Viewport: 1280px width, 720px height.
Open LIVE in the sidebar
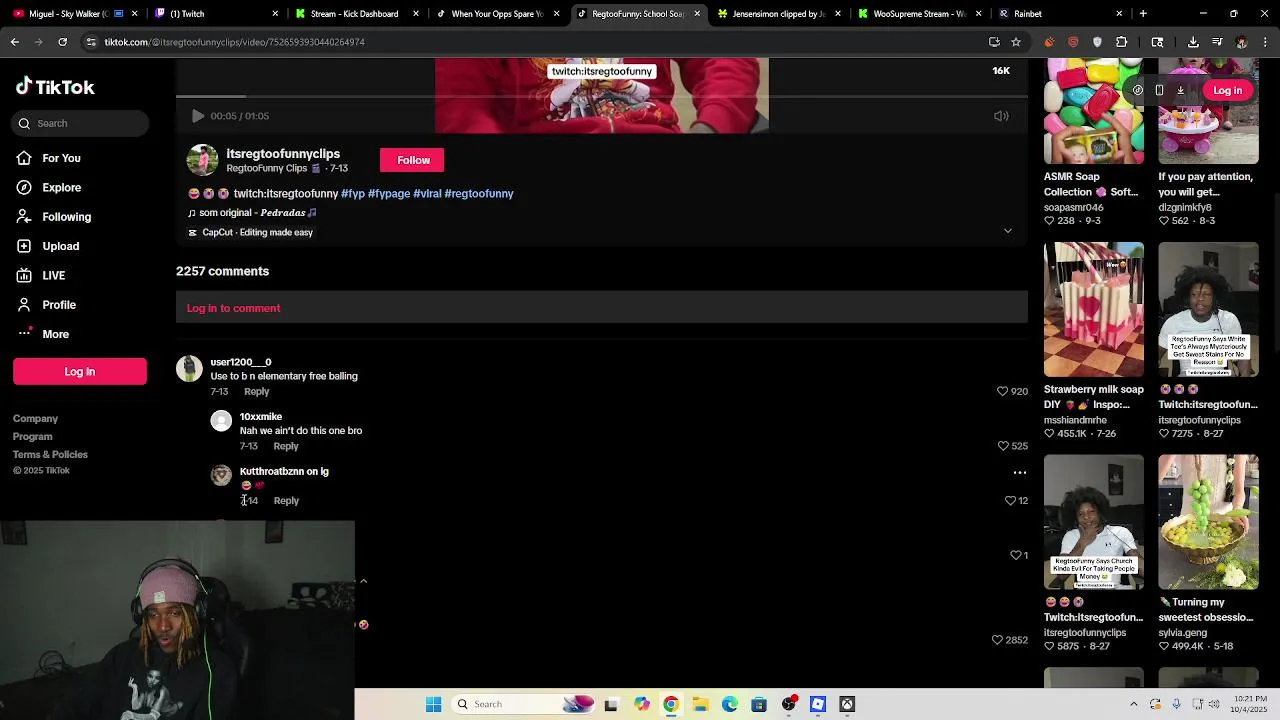click(x=53, y=275)
